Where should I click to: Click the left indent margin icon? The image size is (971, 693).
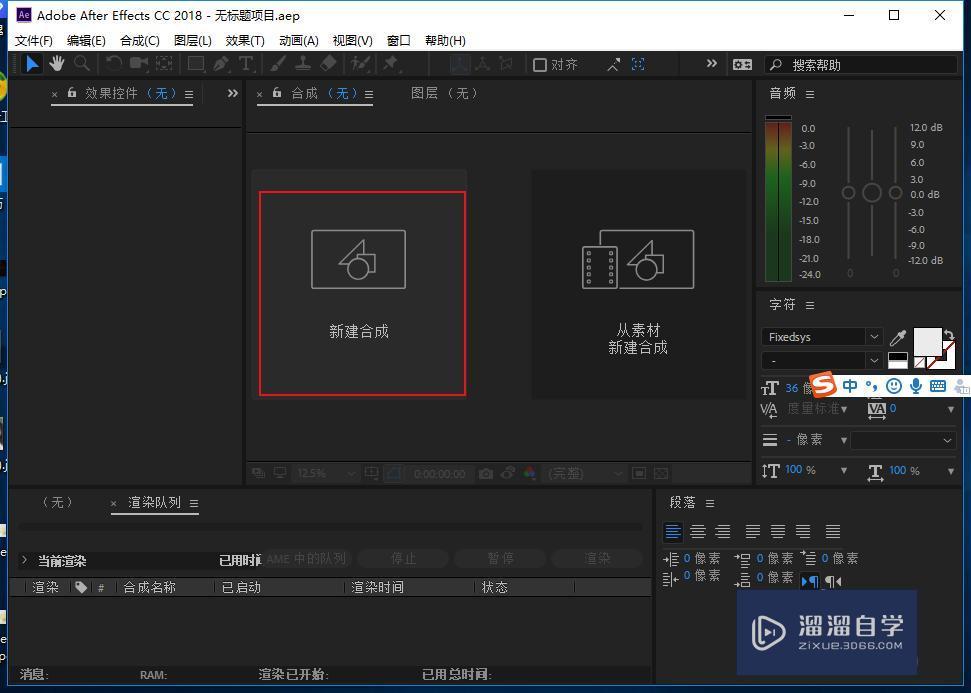pyautogui.click(x=671, y=559)
